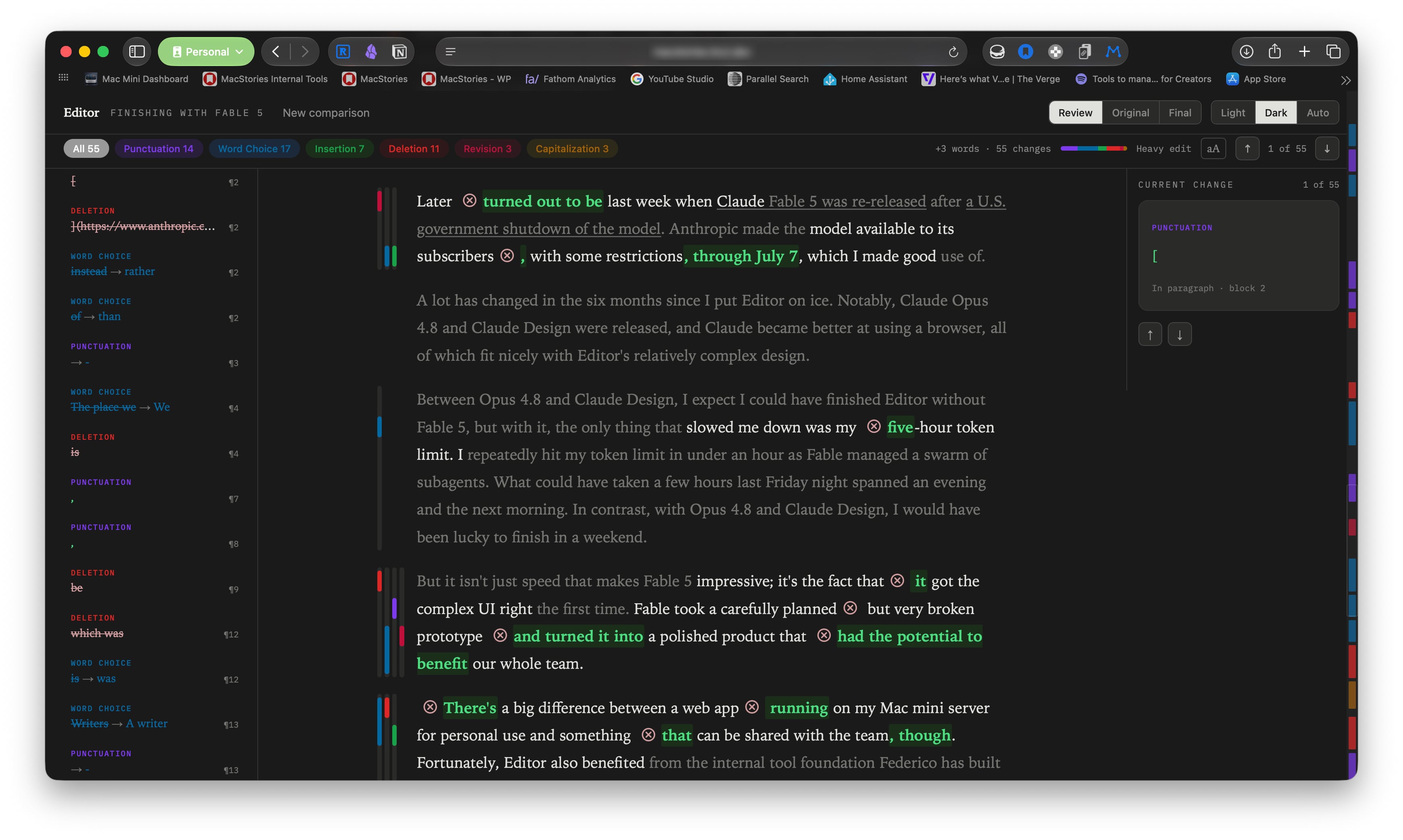Select the 'which was' deletion entry
The height and width of the screenshot is (840, 1403).
154,627
